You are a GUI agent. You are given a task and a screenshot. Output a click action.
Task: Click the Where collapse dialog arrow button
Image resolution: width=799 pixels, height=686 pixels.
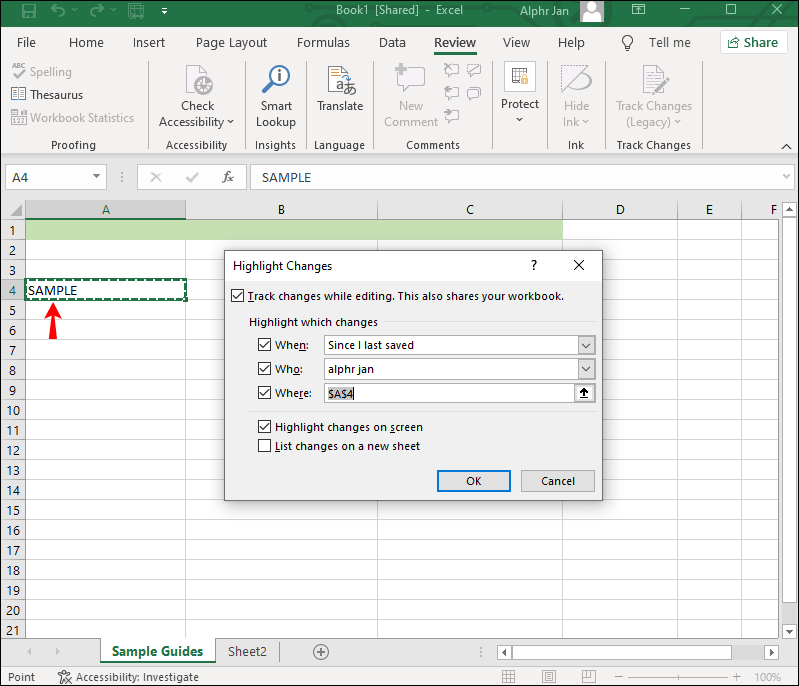click(x=584, y=393)
